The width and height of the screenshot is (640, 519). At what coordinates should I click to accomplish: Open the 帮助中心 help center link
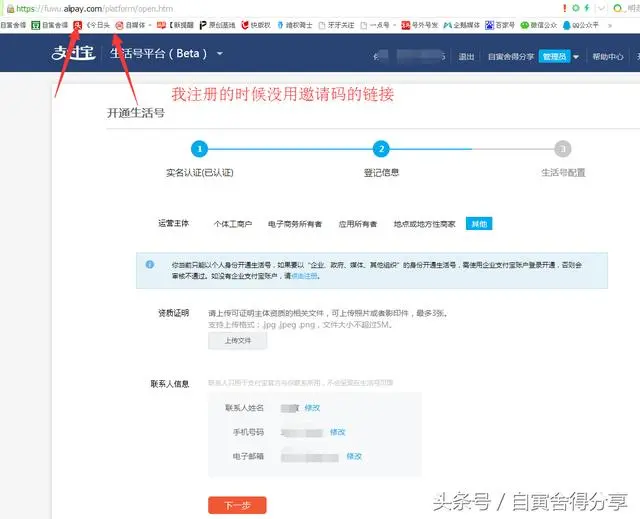pos(608,57)
